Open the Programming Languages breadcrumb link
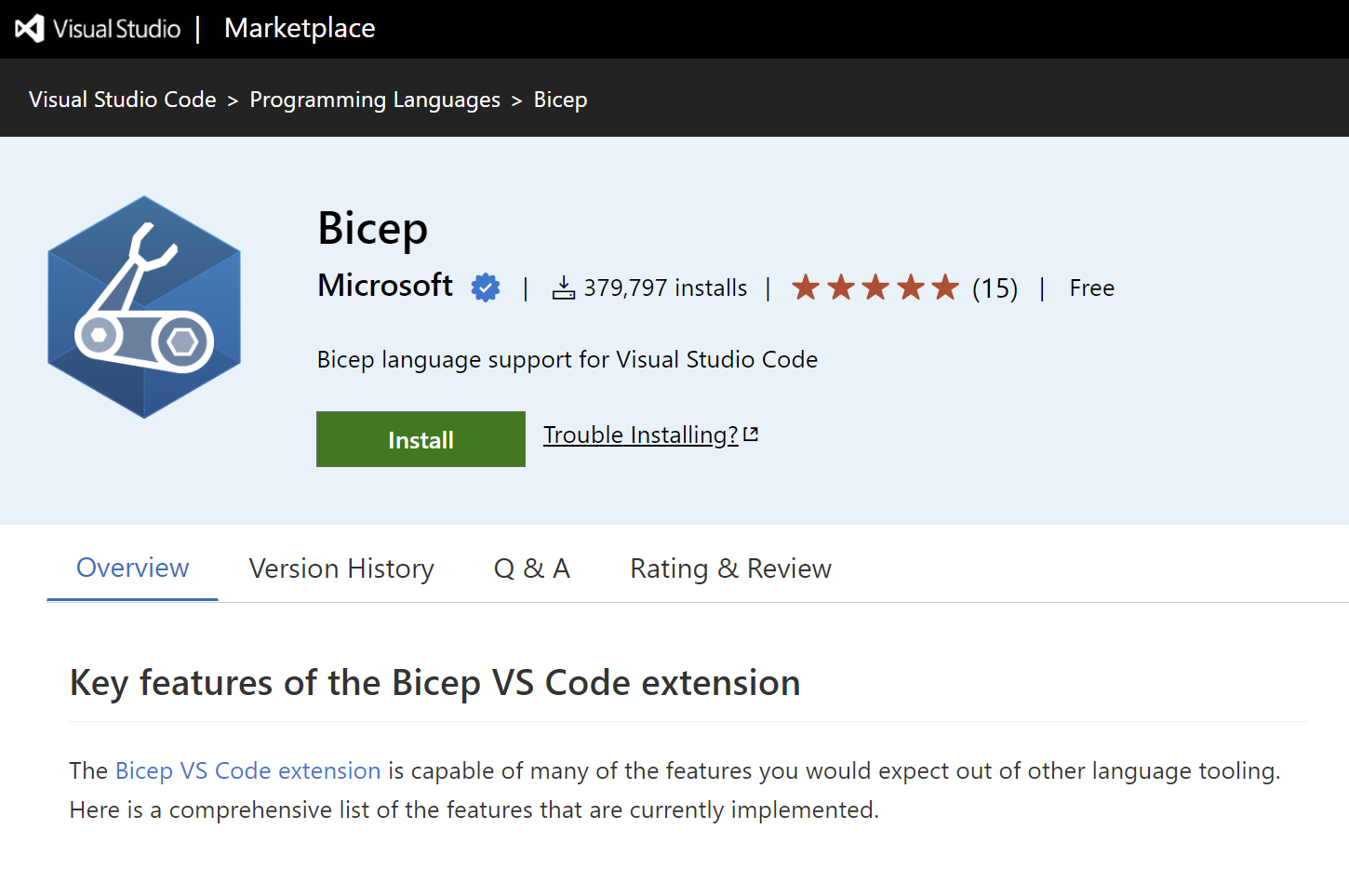The width and height of the screenshot is (1349, 896). pos(375,99)
